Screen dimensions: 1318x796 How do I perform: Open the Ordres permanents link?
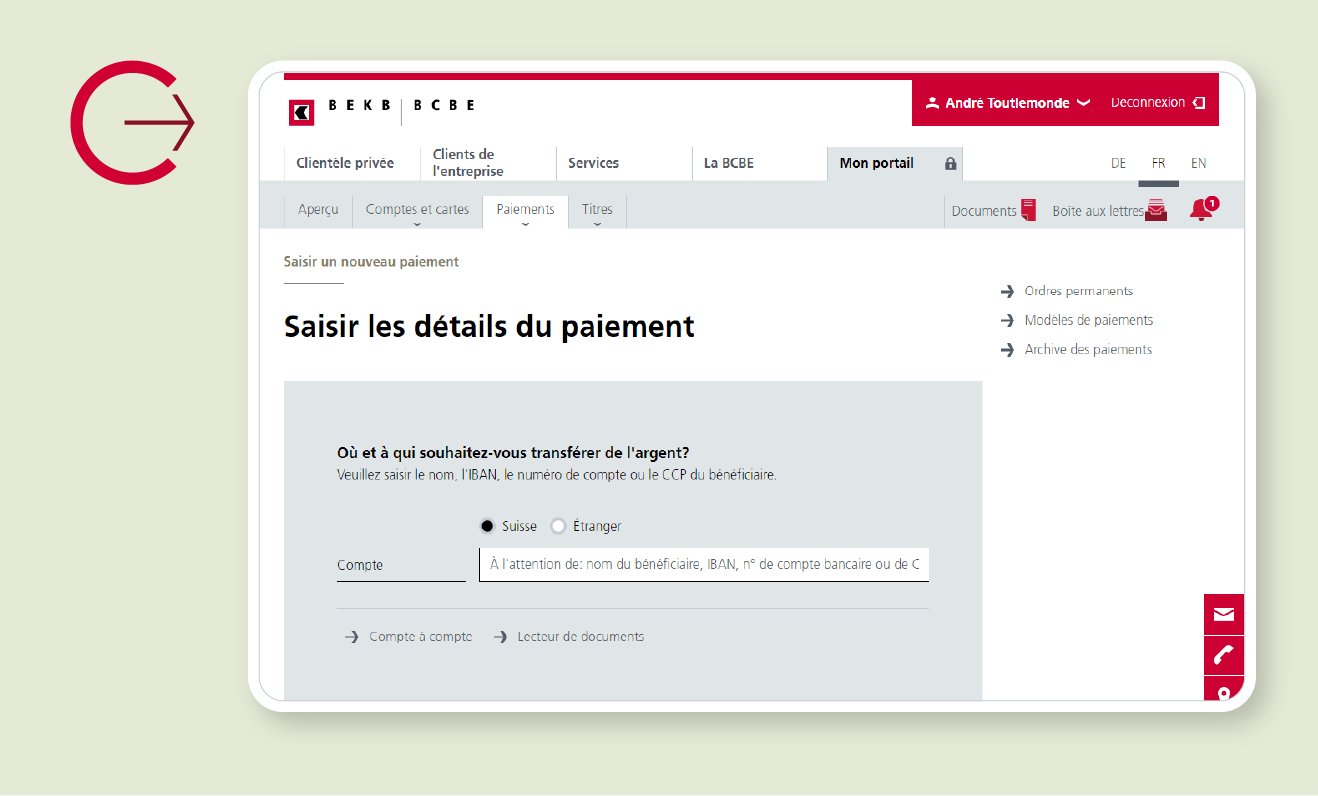tap(1078, 291)
